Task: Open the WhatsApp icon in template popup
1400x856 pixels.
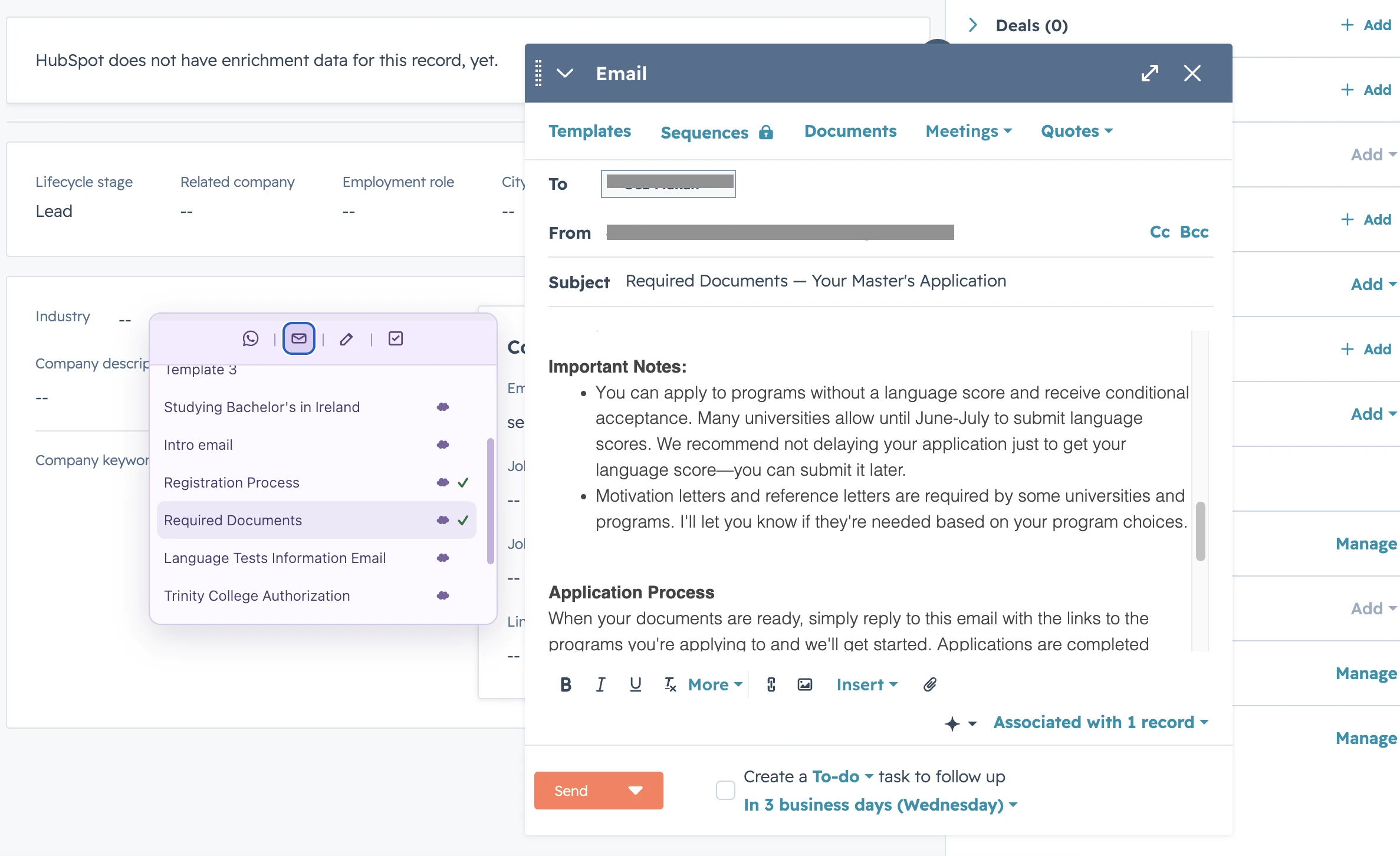Action: (251, 338)
